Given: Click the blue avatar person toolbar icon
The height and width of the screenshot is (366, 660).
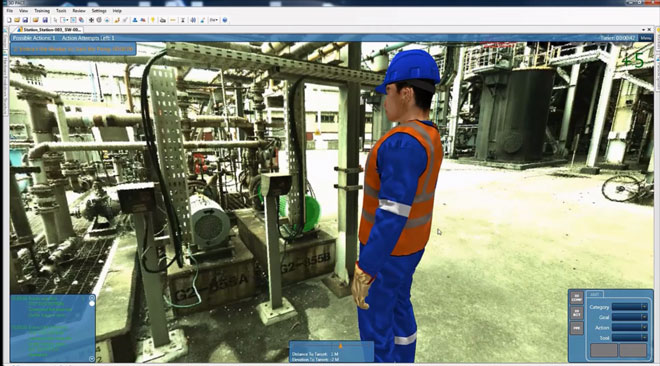Looking at the screenshot, I should 135,20.
